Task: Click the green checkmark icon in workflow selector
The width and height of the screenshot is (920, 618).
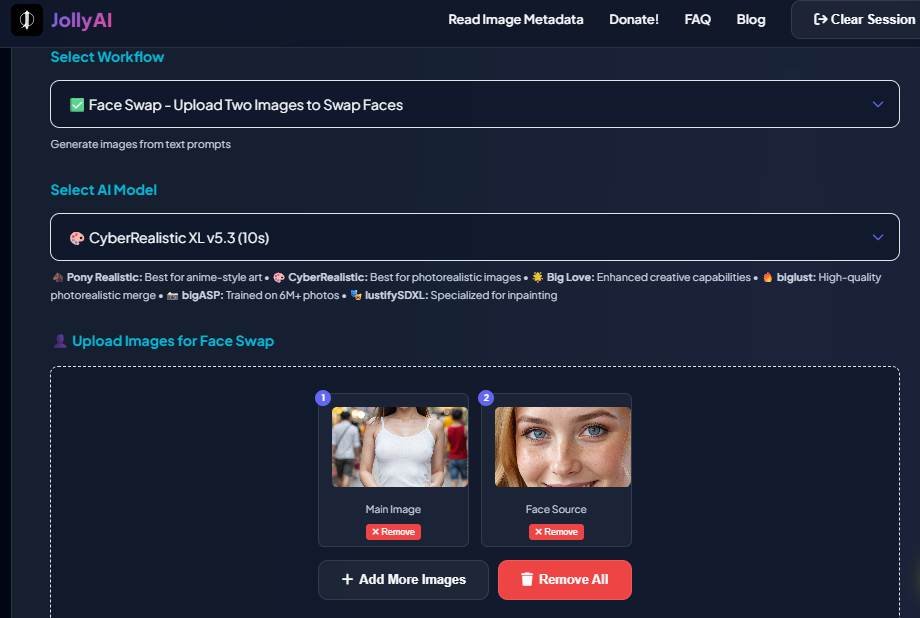Action: tap(77, 104)
